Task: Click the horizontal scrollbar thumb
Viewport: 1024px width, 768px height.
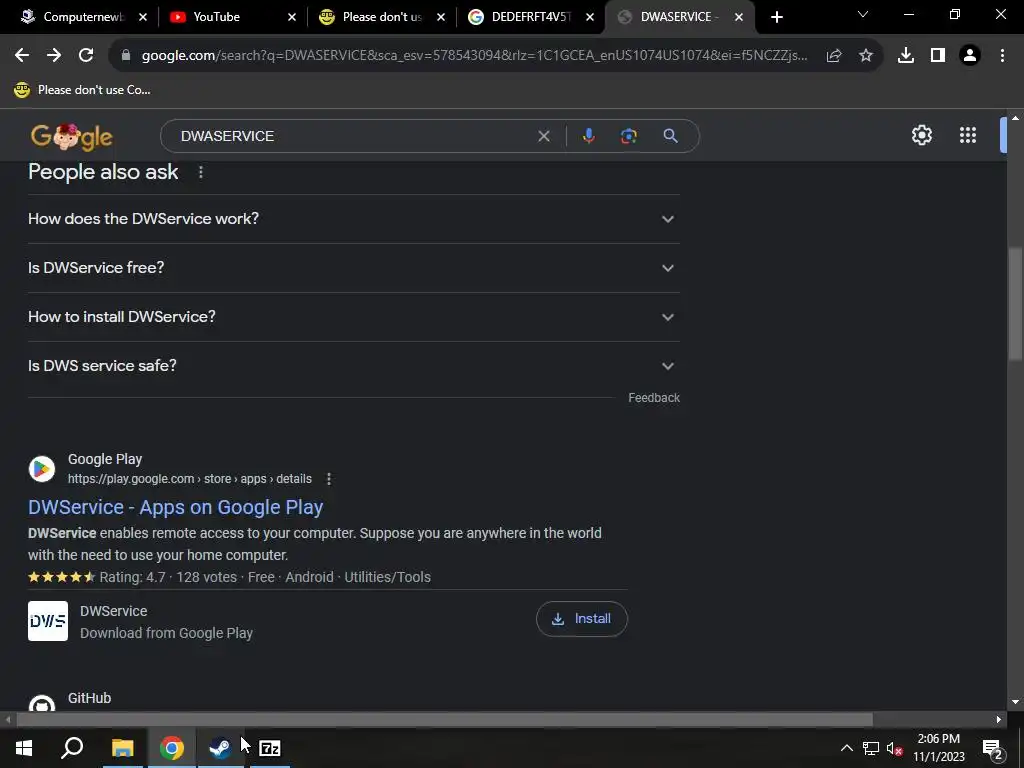Action: tap(444, 720)
